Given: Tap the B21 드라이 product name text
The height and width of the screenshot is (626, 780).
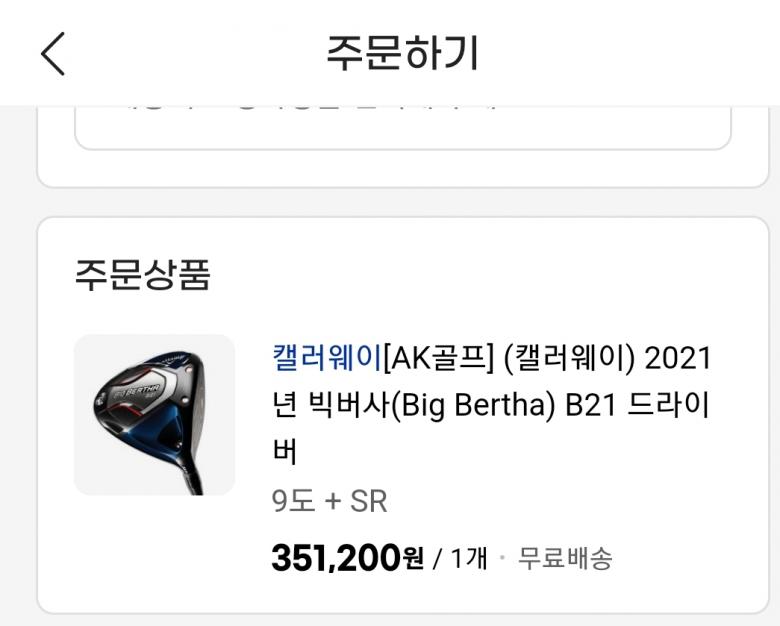Looking at the screenshot, I should point(637,405).
